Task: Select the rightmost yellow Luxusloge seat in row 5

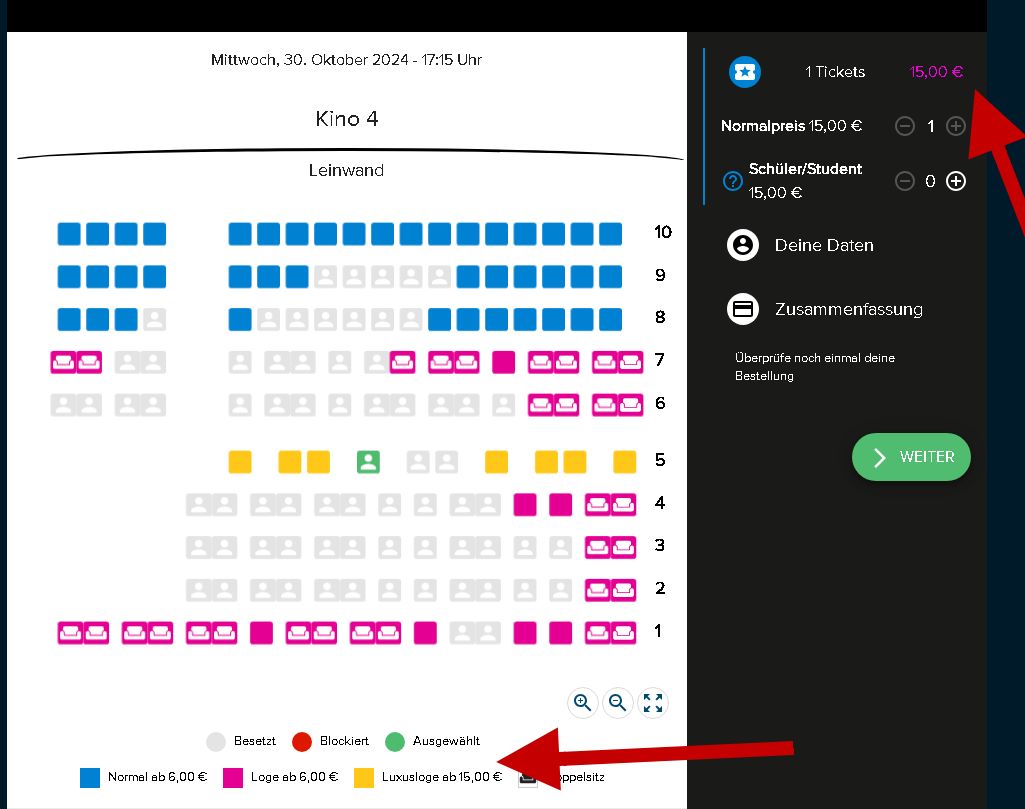Action: pyautogui.click(x=625, y=461)
